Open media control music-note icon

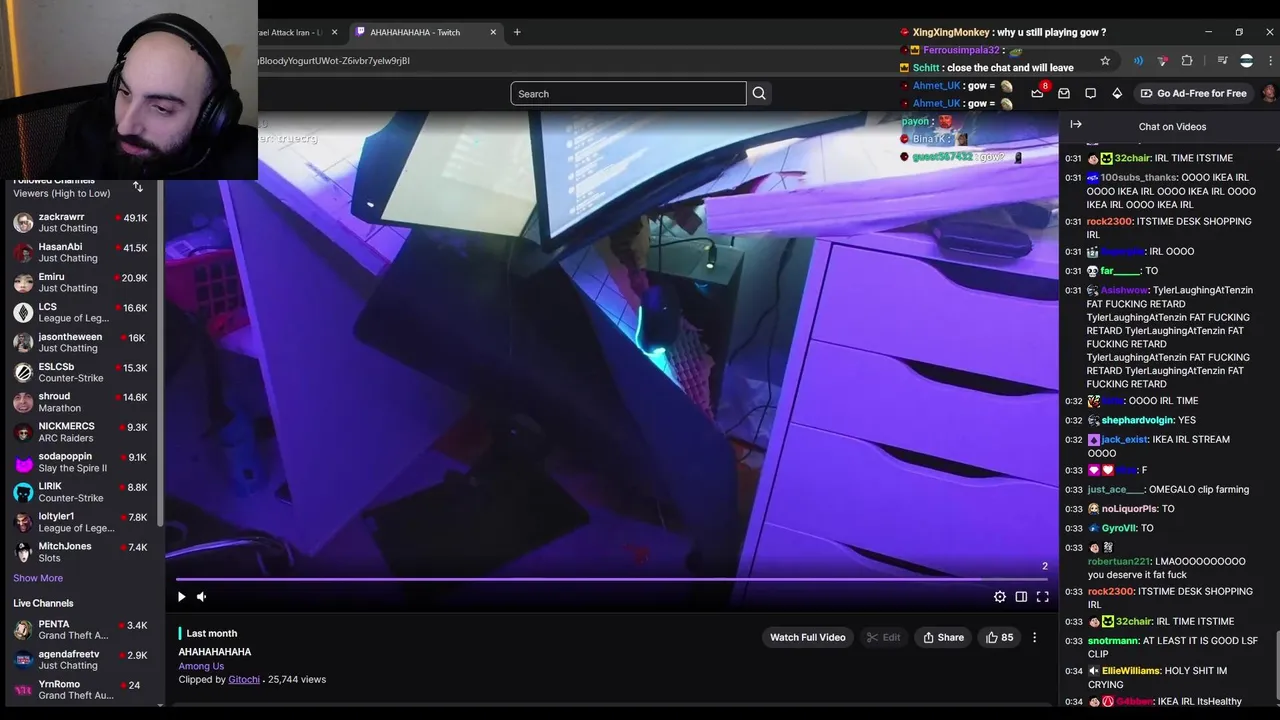(1222, 61)
